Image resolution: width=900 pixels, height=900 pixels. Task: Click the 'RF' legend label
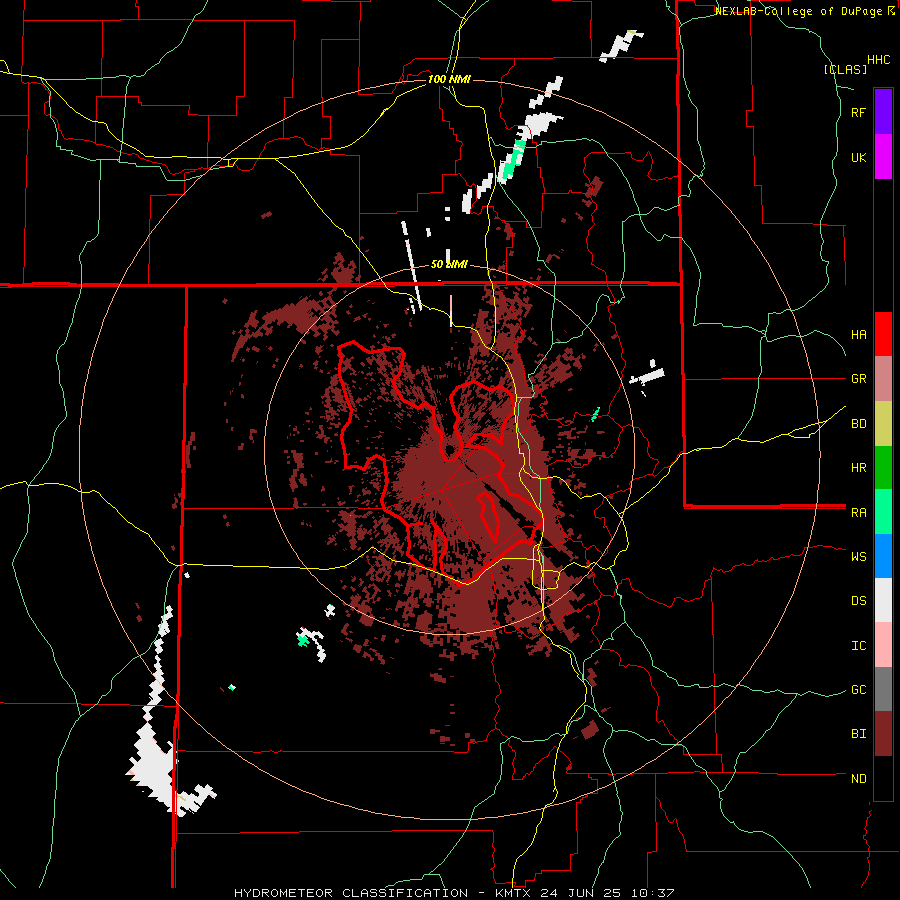click(858, 112)
